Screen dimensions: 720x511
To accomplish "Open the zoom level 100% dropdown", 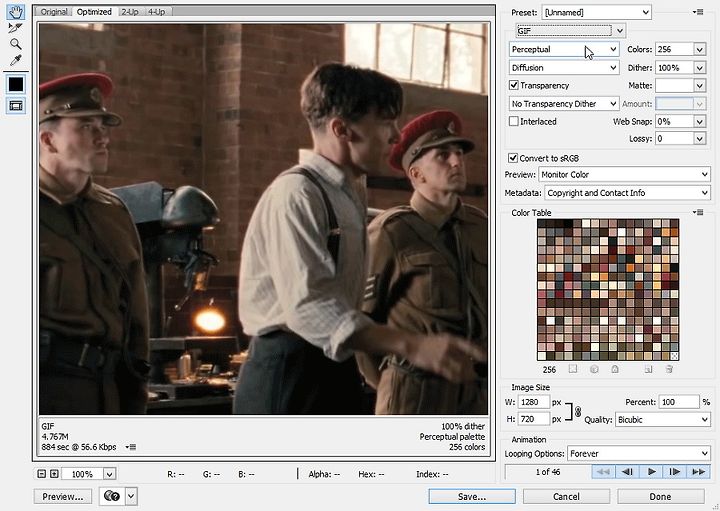I will click(x=109, y=473).
